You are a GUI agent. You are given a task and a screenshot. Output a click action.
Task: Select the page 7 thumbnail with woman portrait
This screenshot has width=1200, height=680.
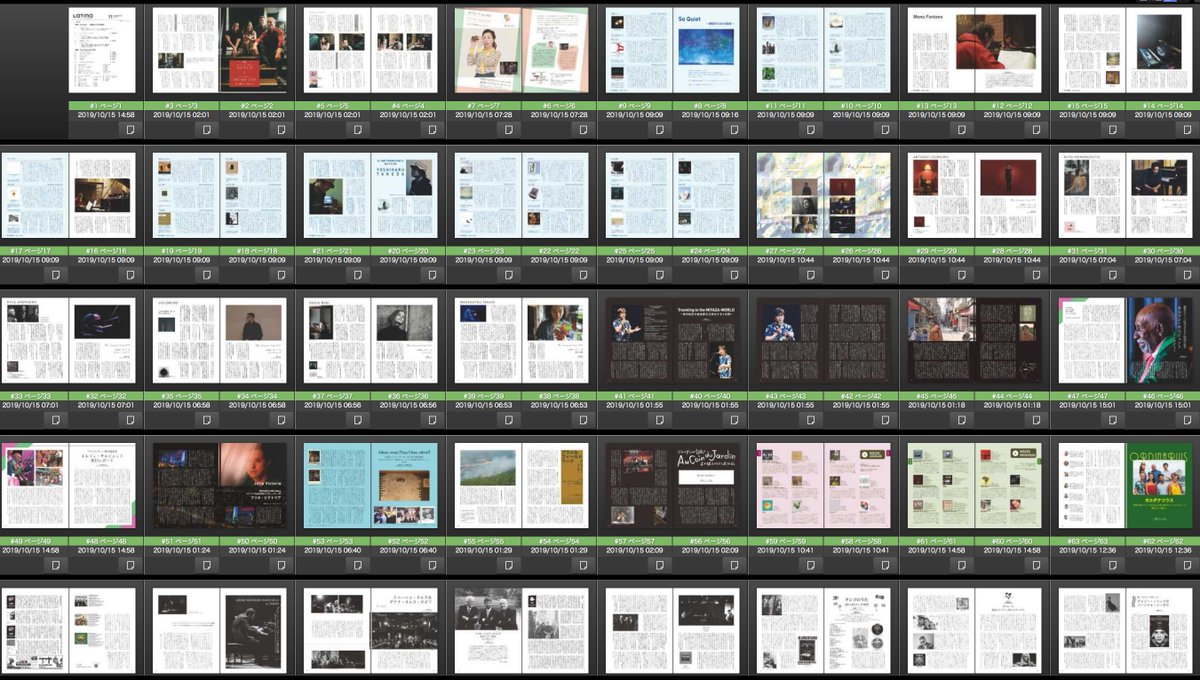point(487,51)
